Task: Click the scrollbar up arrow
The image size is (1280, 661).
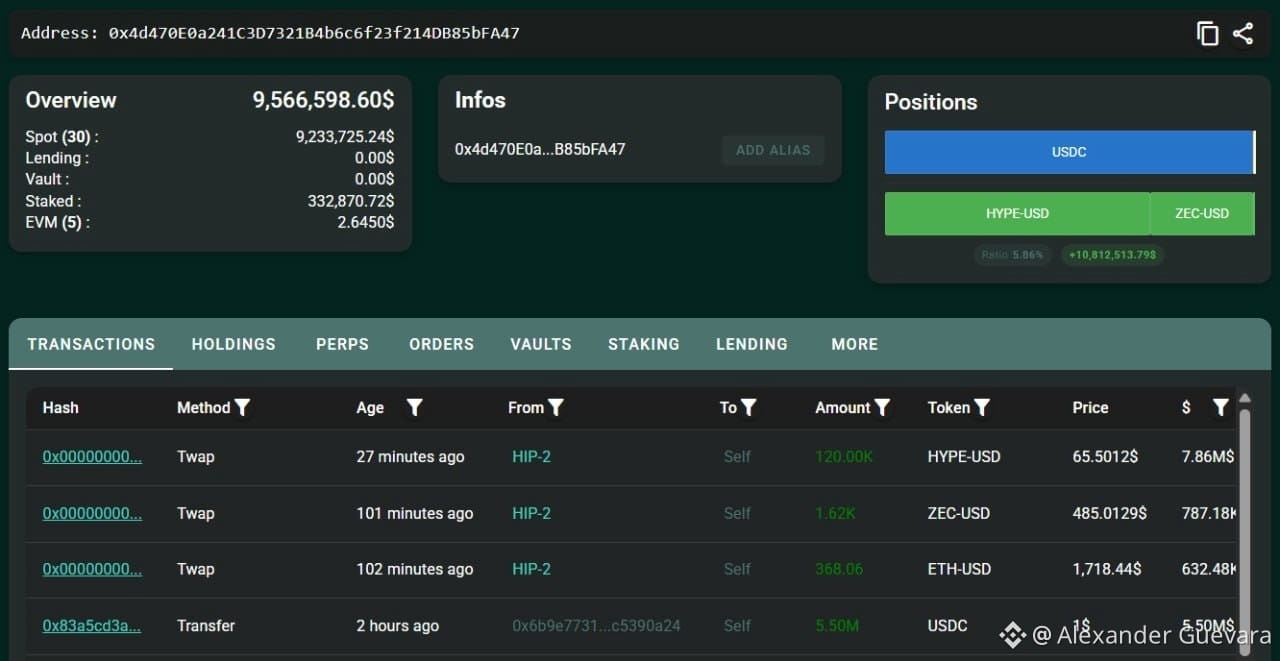Action: [x=1245, y=398]
